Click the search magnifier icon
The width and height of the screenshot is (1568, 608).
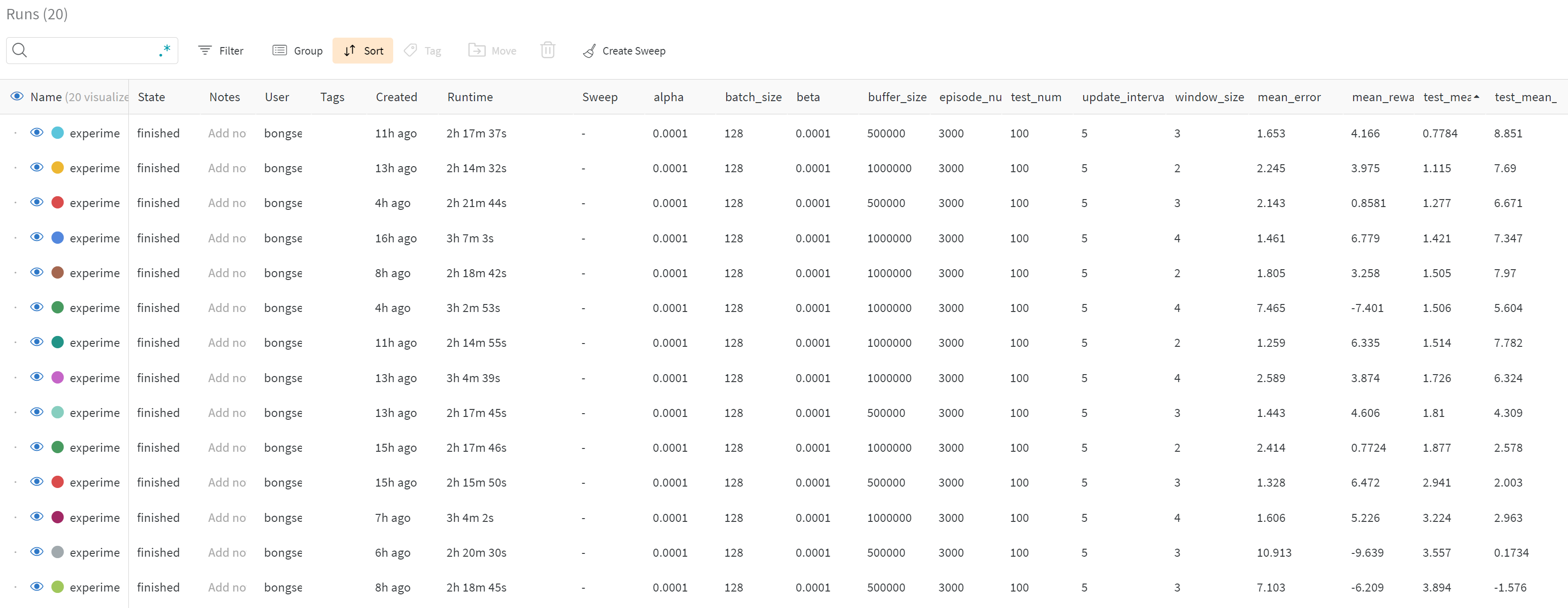pyautogui.click(x=19, y=50)
